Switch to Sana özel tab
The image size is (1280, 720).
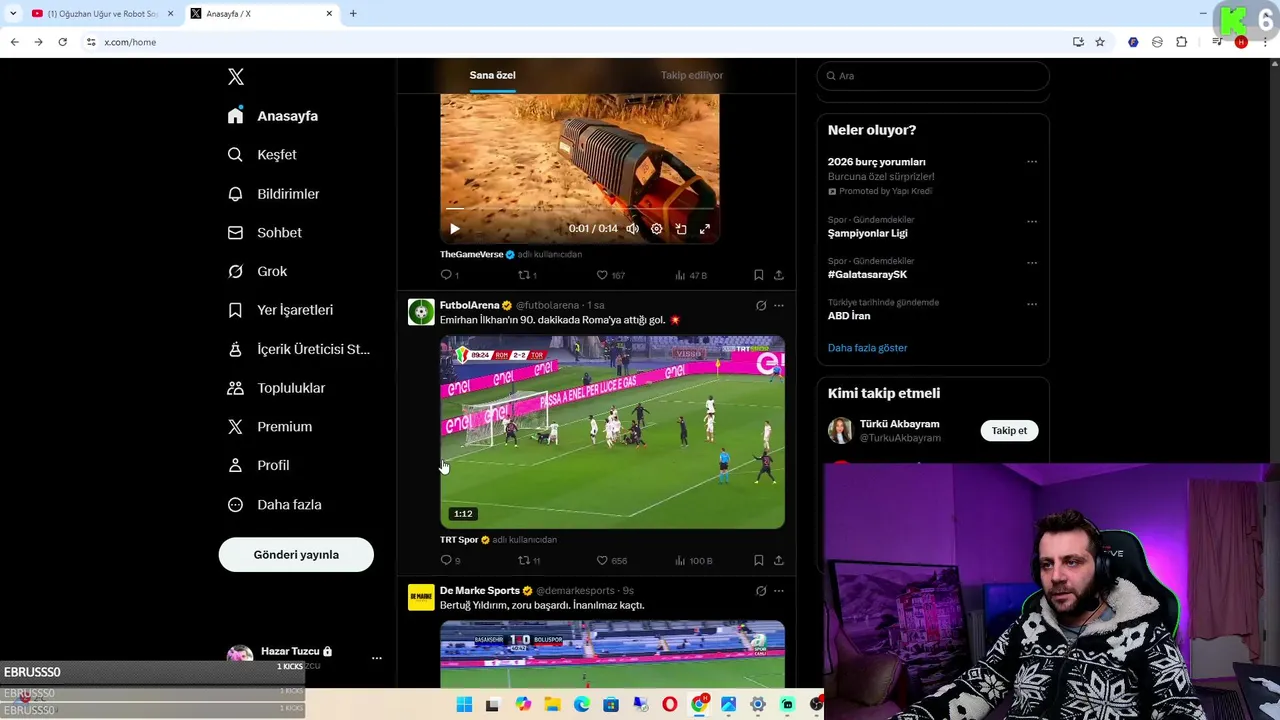tap(493, 75)
